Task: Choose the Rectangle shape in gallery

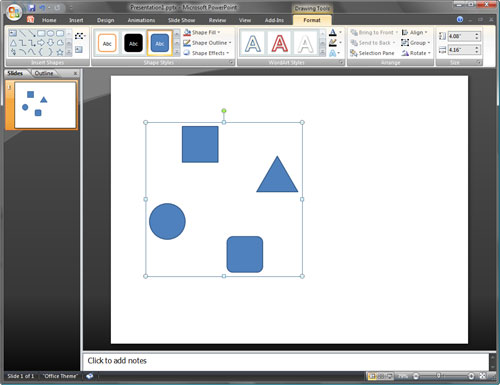Action: click(x=41, y=33)
